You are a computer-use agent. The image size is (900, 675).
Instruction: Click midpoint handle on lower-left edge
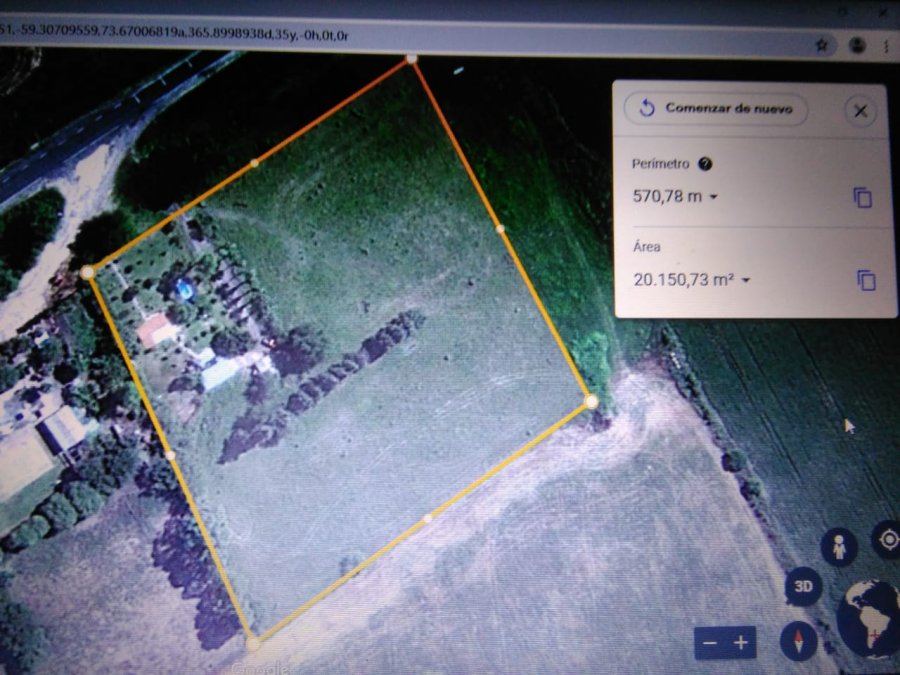170,455
